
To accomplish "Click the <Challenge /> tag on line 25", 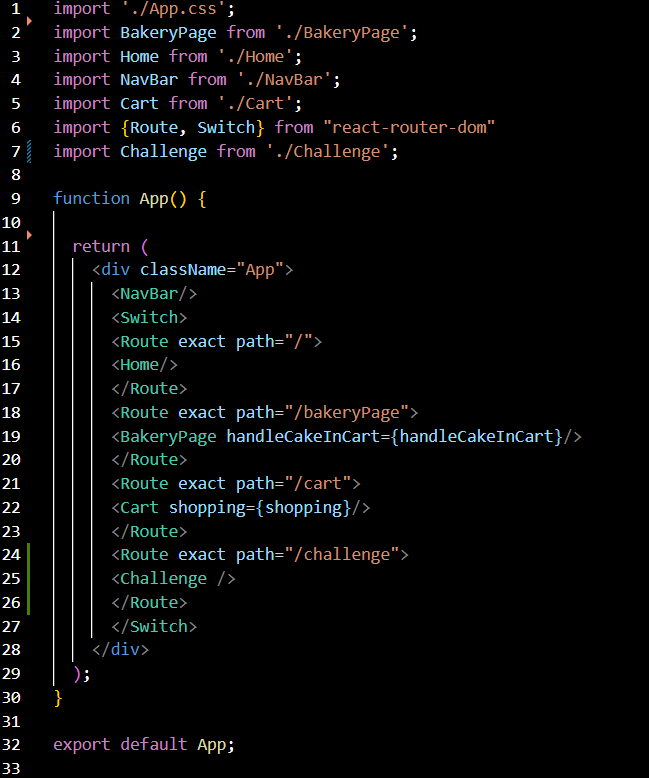I will [173, 579].
